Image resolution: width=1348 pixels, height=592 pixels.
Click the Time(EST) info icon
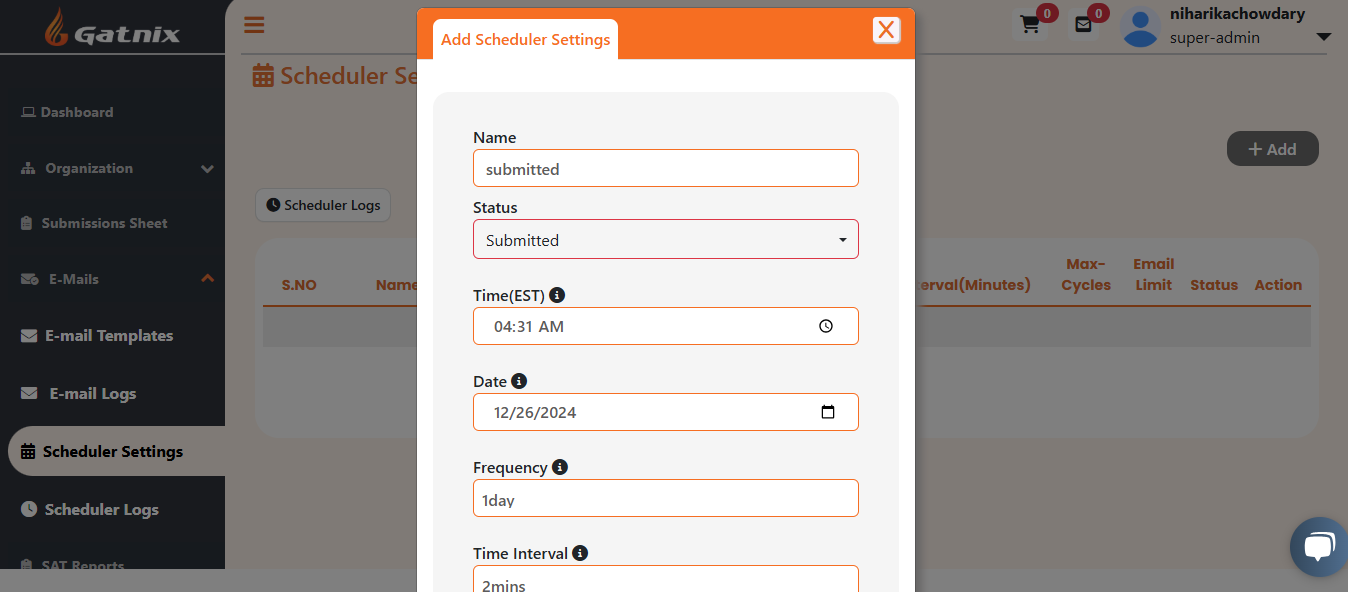click(x=557, y=295)
